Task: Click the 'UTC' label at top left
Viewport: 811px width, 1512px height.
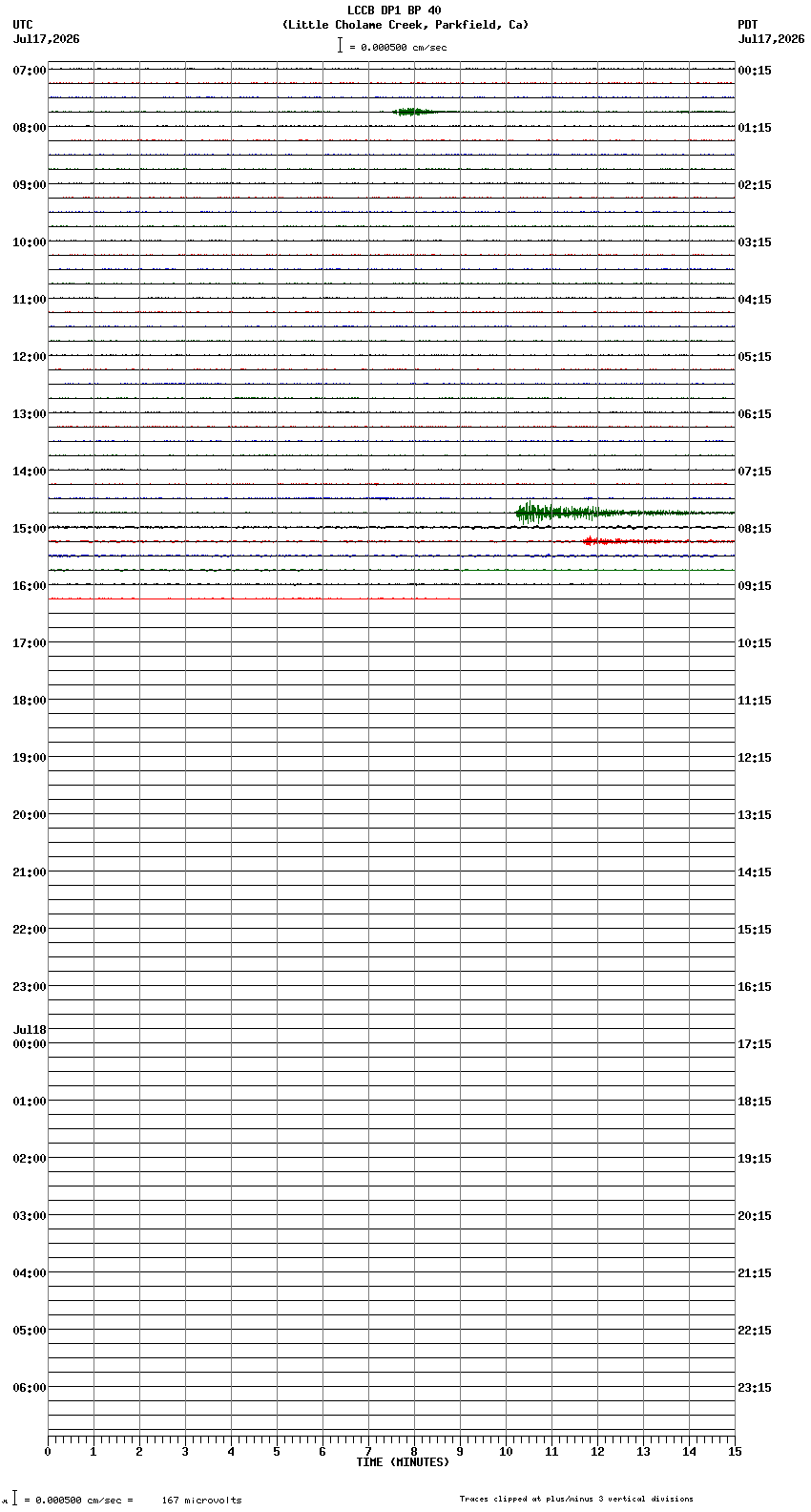Action: (x=23, y=25)
